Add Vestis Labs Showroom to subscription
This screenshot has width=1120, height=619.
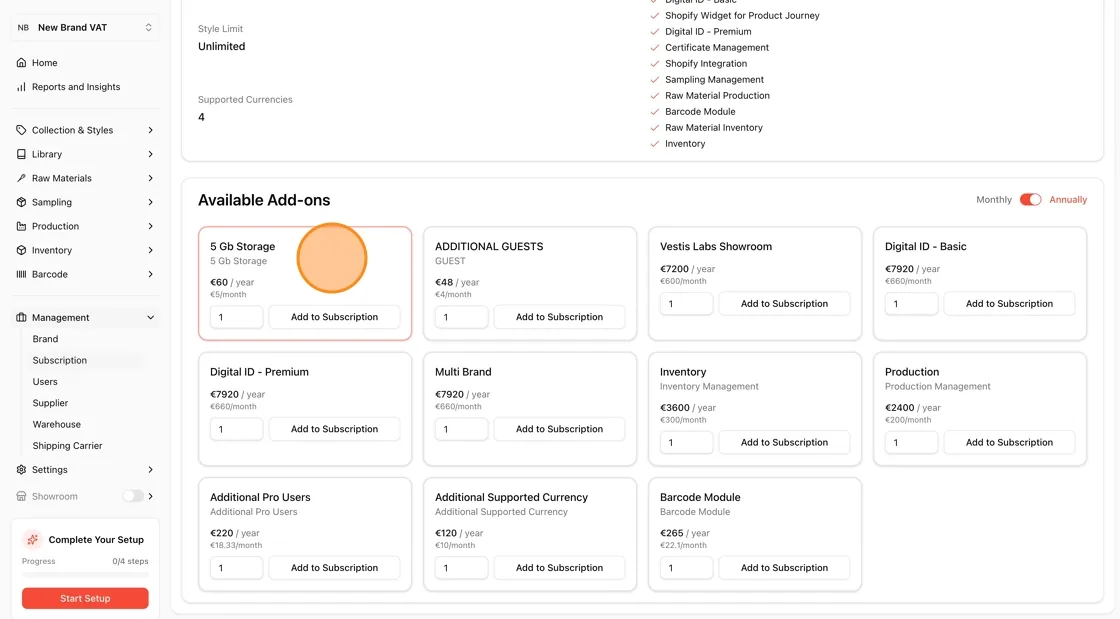pyautogui.click(x=784, y=303)
